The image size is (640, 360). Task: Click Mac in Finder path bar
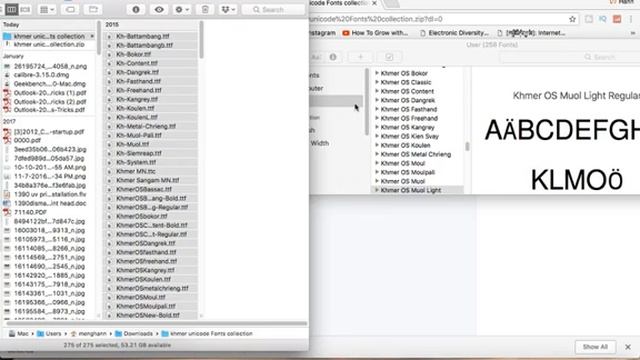19,334
